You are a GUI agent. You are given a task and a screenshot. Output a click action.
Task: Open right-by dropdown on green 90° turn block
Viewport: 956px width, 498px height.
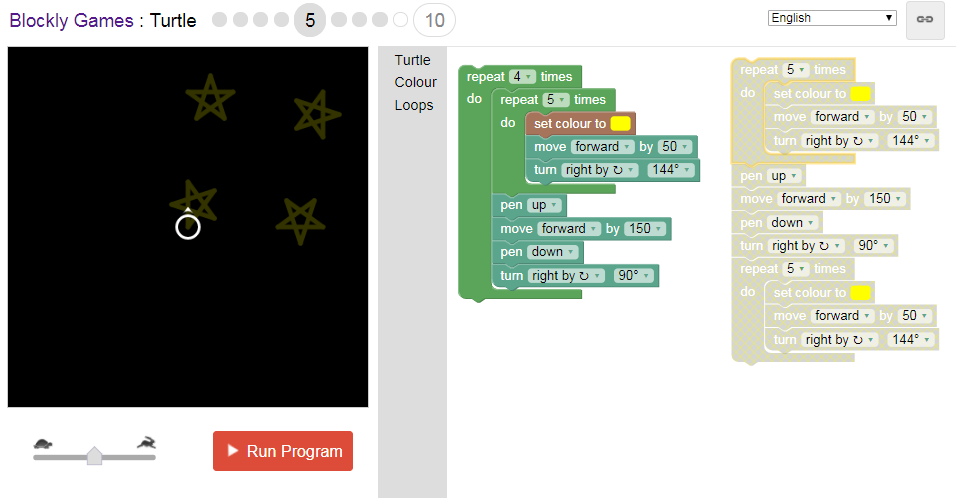tap(566, 276)
